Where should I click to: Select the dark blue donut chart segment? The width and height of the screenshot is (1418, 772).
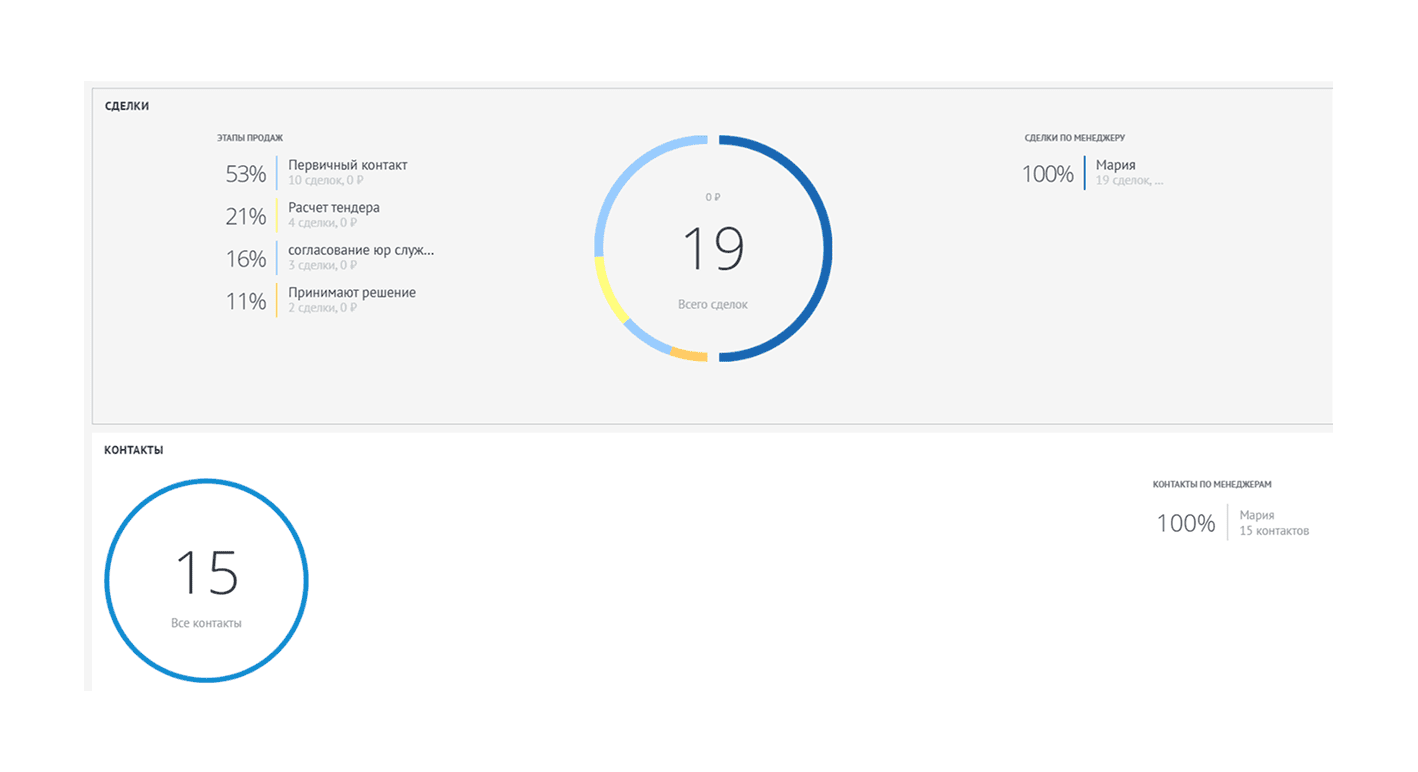click(827, 248)
